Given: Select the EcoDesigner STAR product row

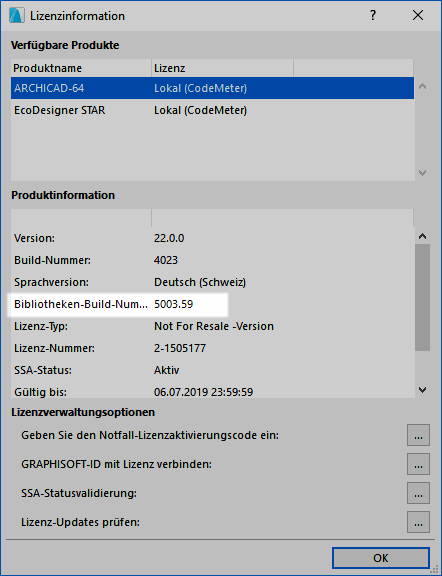Looking at the screenshot, I should [212, 110].
